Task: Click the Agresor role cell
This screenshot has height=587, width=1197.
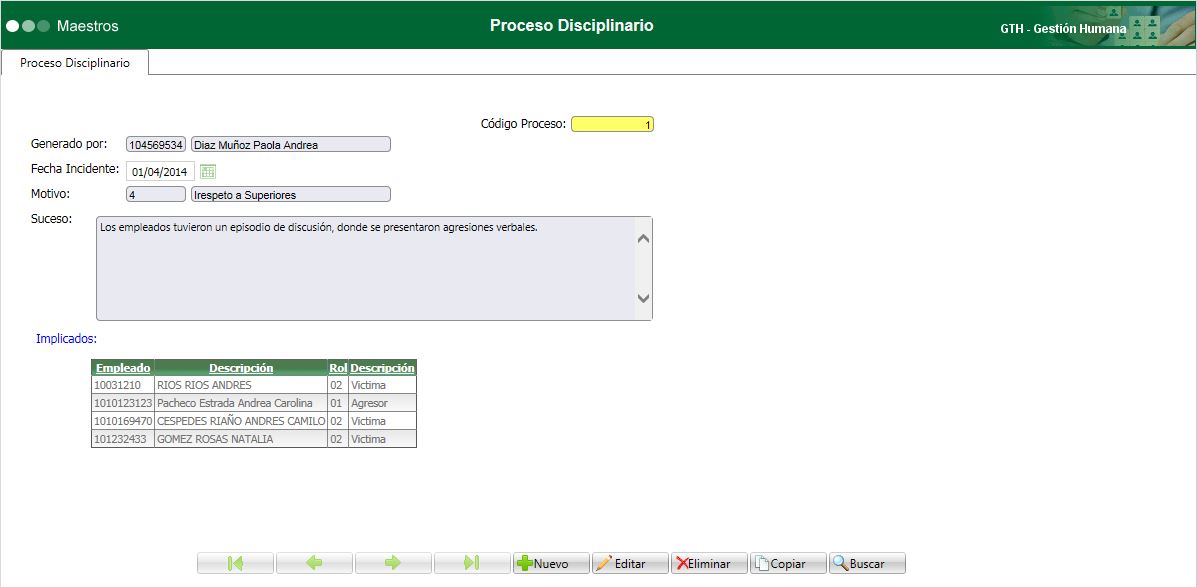Action: [x=382, y=403]
